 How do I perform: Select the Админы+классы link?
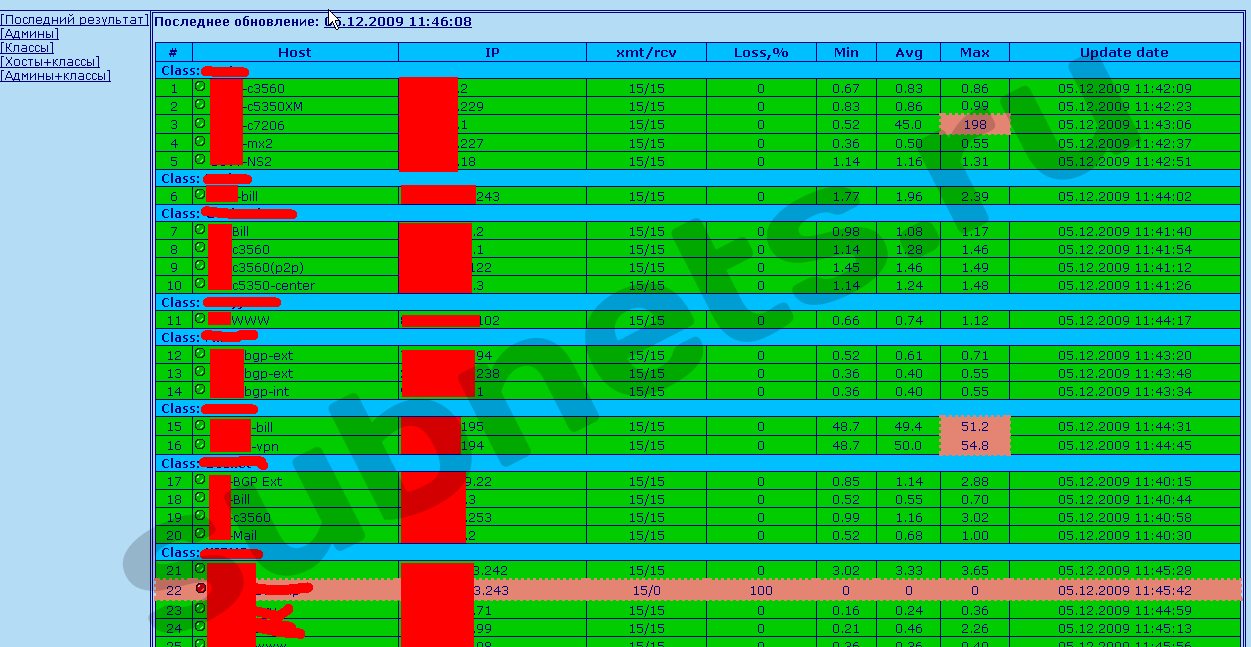pyautogui.click(x=55, y=76)
